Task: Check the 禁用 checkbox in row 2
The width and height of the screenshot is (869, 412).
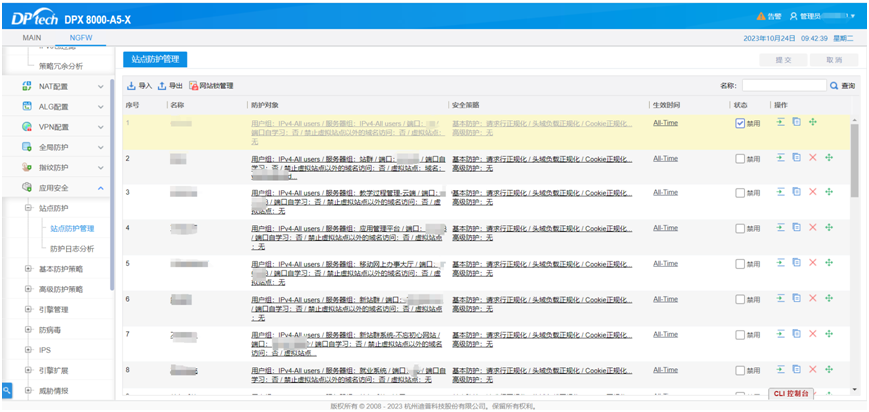Action: (740, 159)
